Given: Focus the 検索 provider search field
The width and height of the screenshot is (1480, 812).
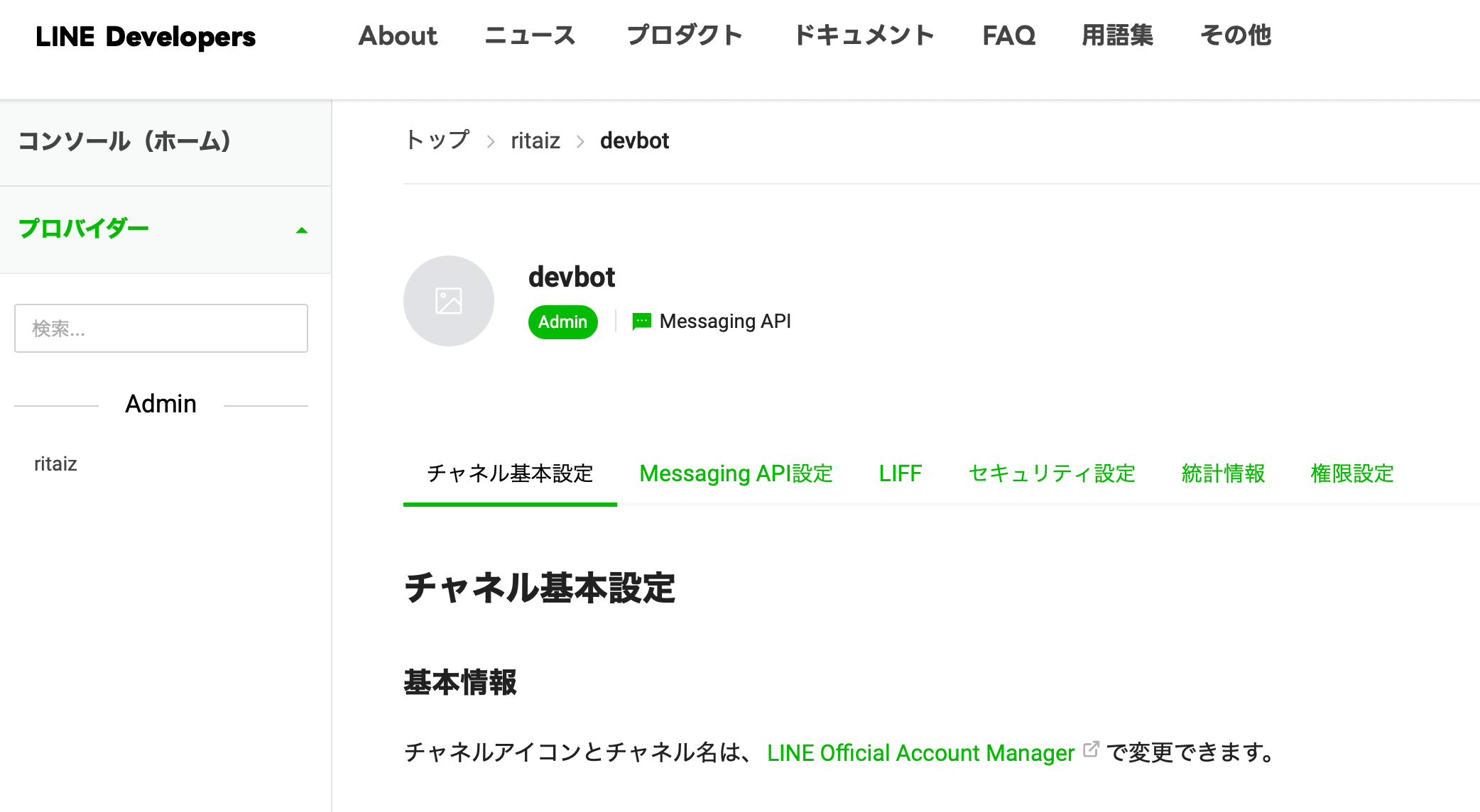Looking at the screenshot, I should 161,329.
